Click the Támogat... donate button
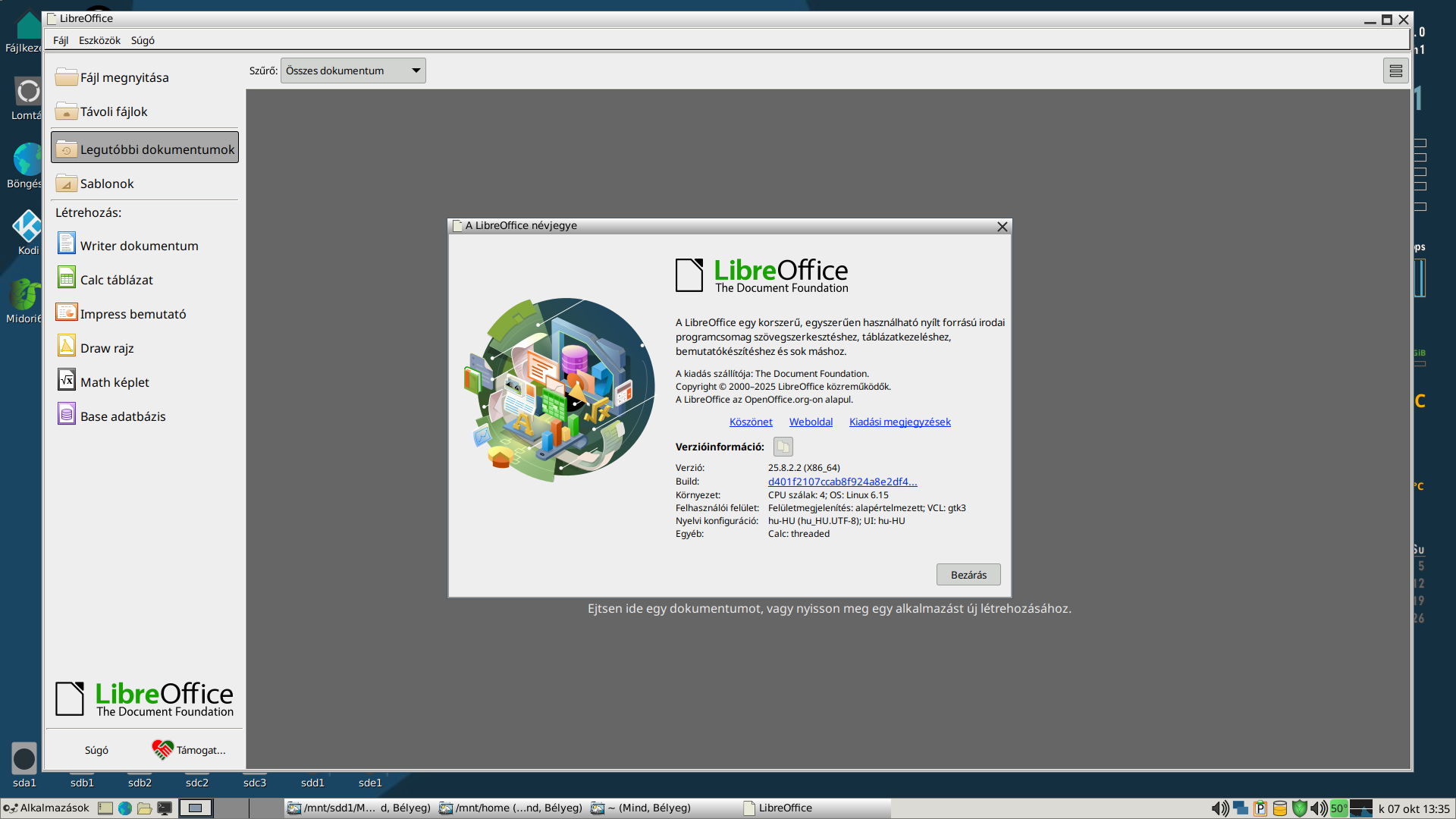The width and height of the screenshot is (1456, 819). [x=189, y=749]
